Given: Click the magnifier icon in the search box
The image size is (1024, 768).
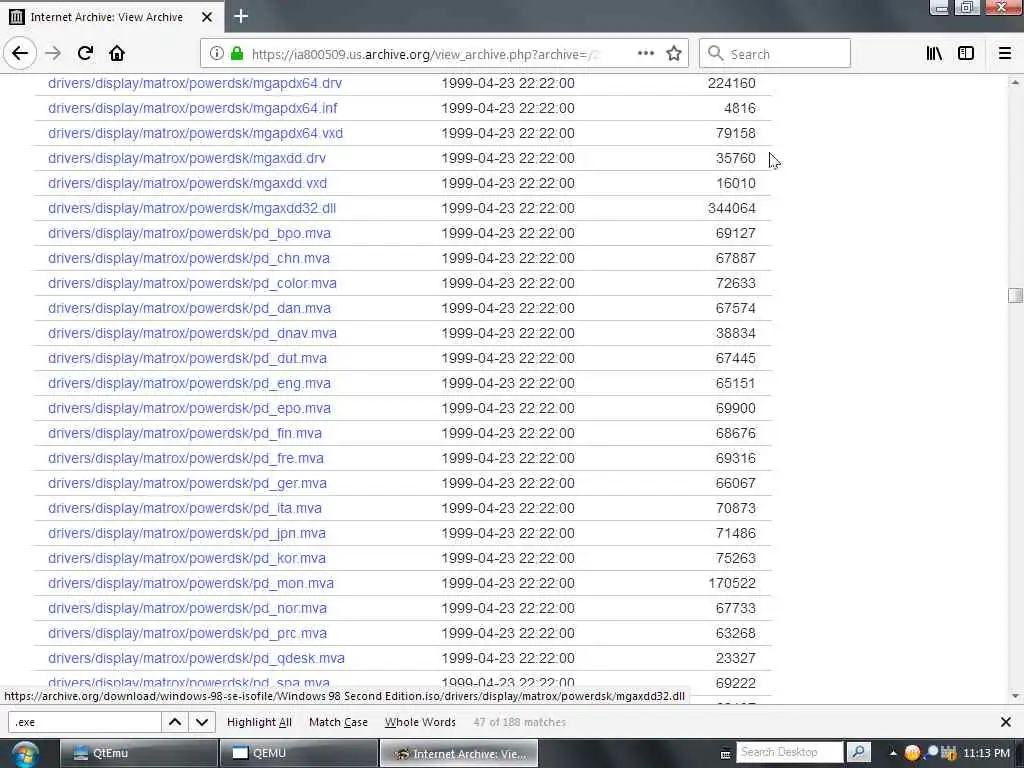Looking at the screenshot, I should [716, 54].
